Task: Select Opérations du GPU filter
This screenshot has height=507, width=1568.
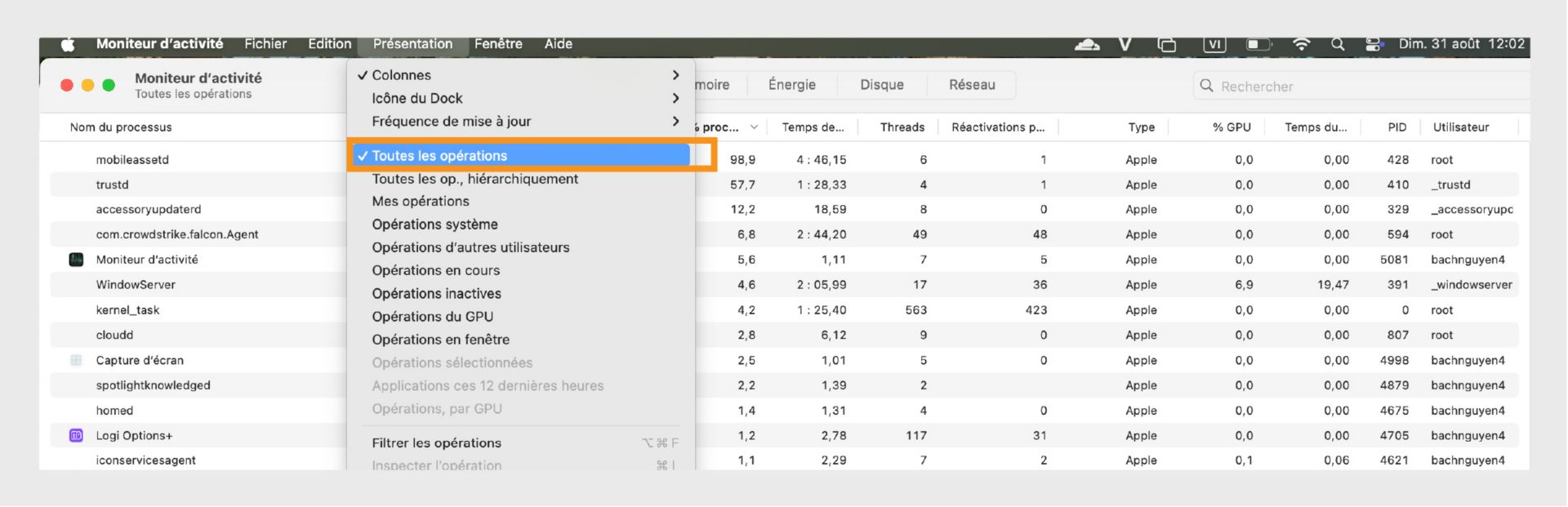Action: (x=520, y=317)
